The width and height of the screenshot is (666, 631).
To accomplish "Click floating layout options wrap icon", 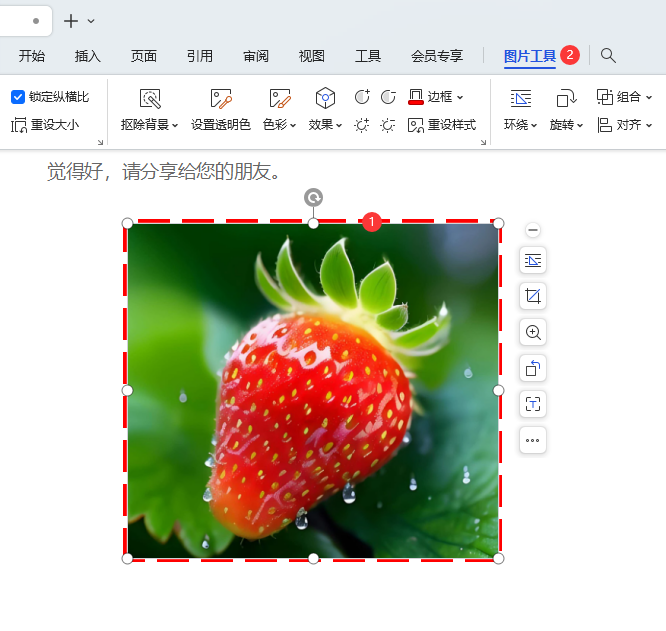I will tap(533, 260).
